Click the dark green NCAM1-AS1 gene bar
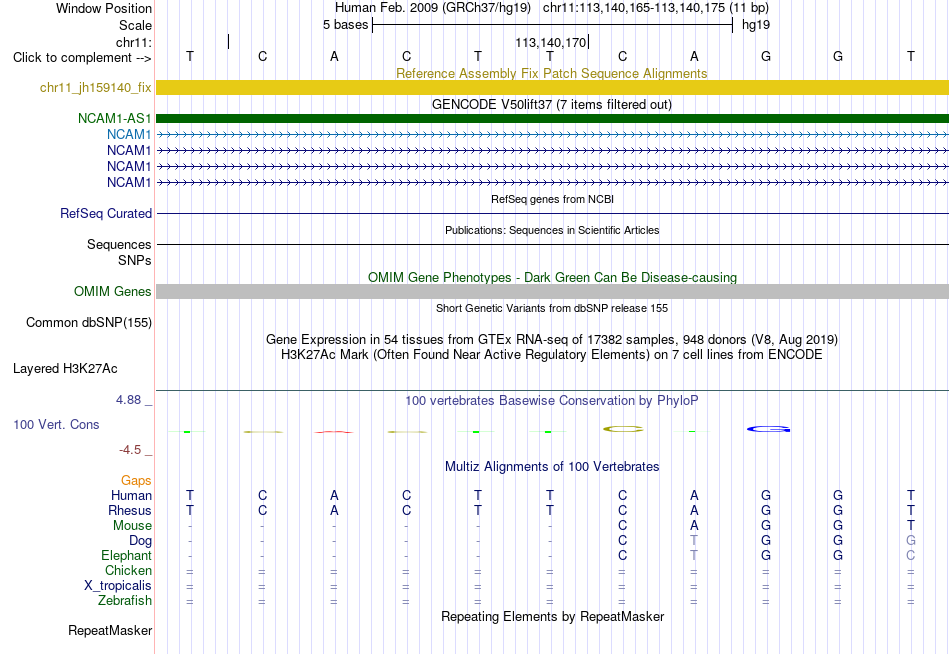Screen dimensions: 950x654 pyautogui.click(x=552, y=118)
